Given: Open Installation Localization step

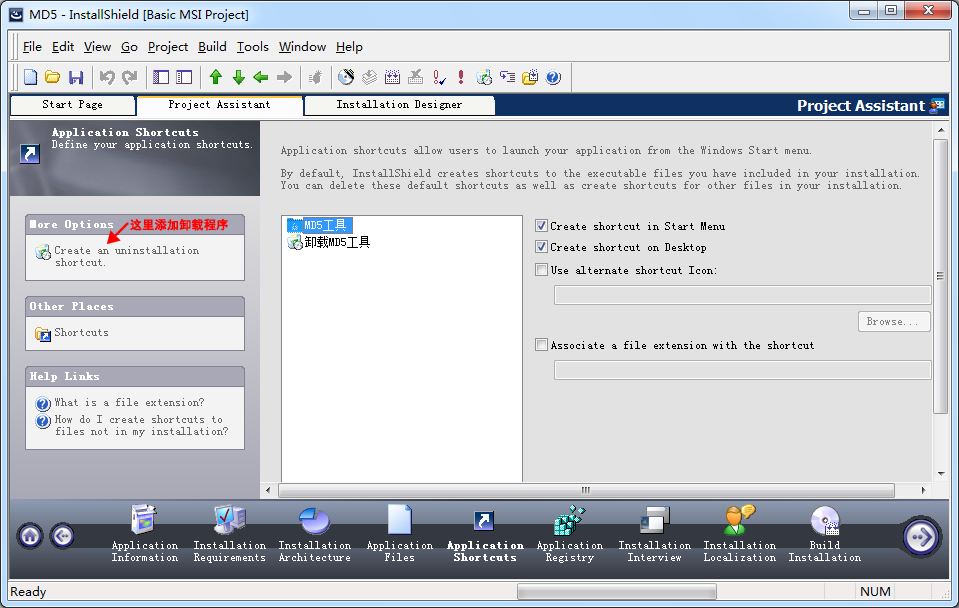Looking at the screenshot, I should tap(739, 533).
